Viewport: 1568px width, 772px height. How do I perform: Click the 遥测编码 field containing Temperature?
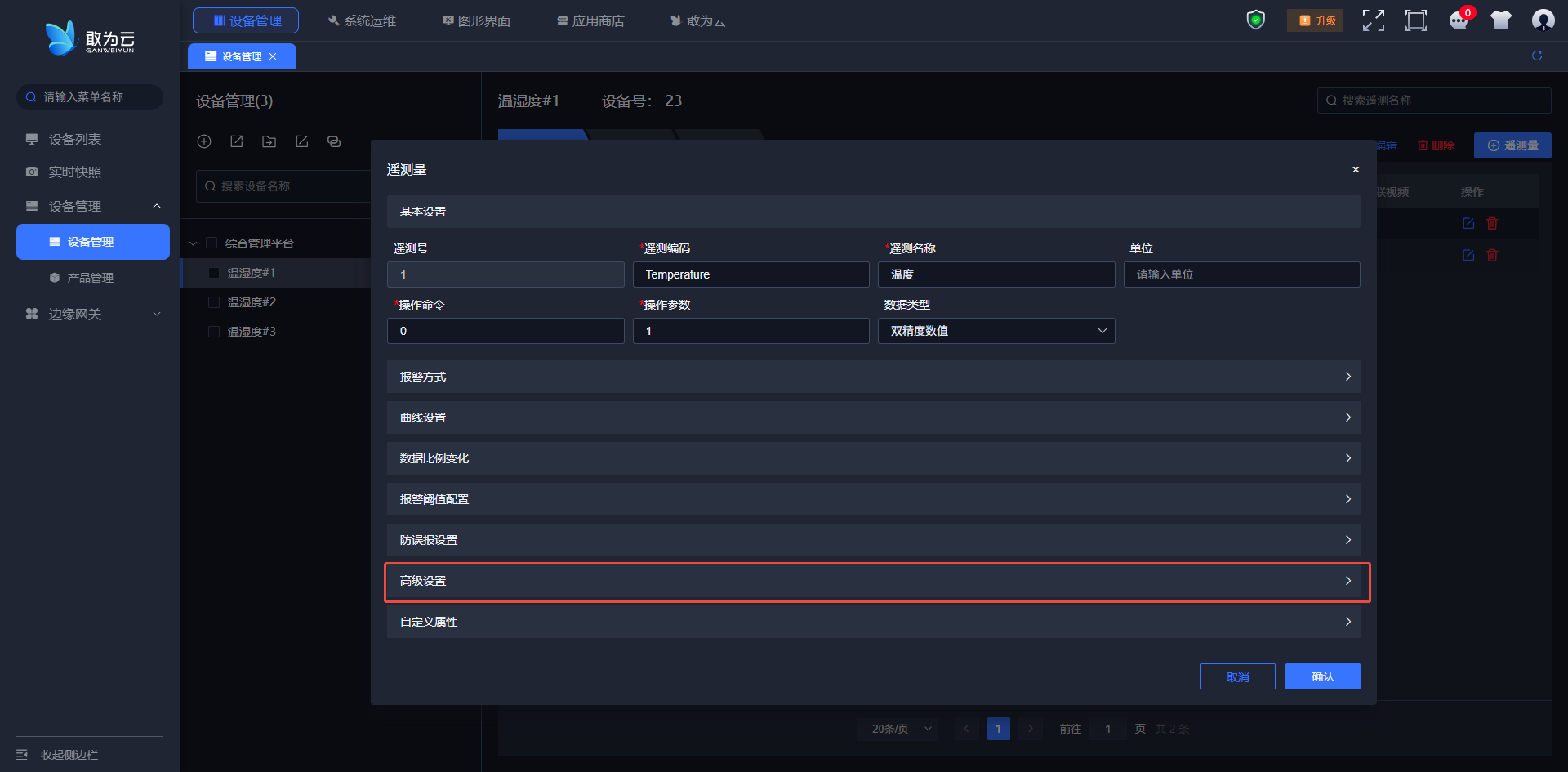click(x=751, y=274)
